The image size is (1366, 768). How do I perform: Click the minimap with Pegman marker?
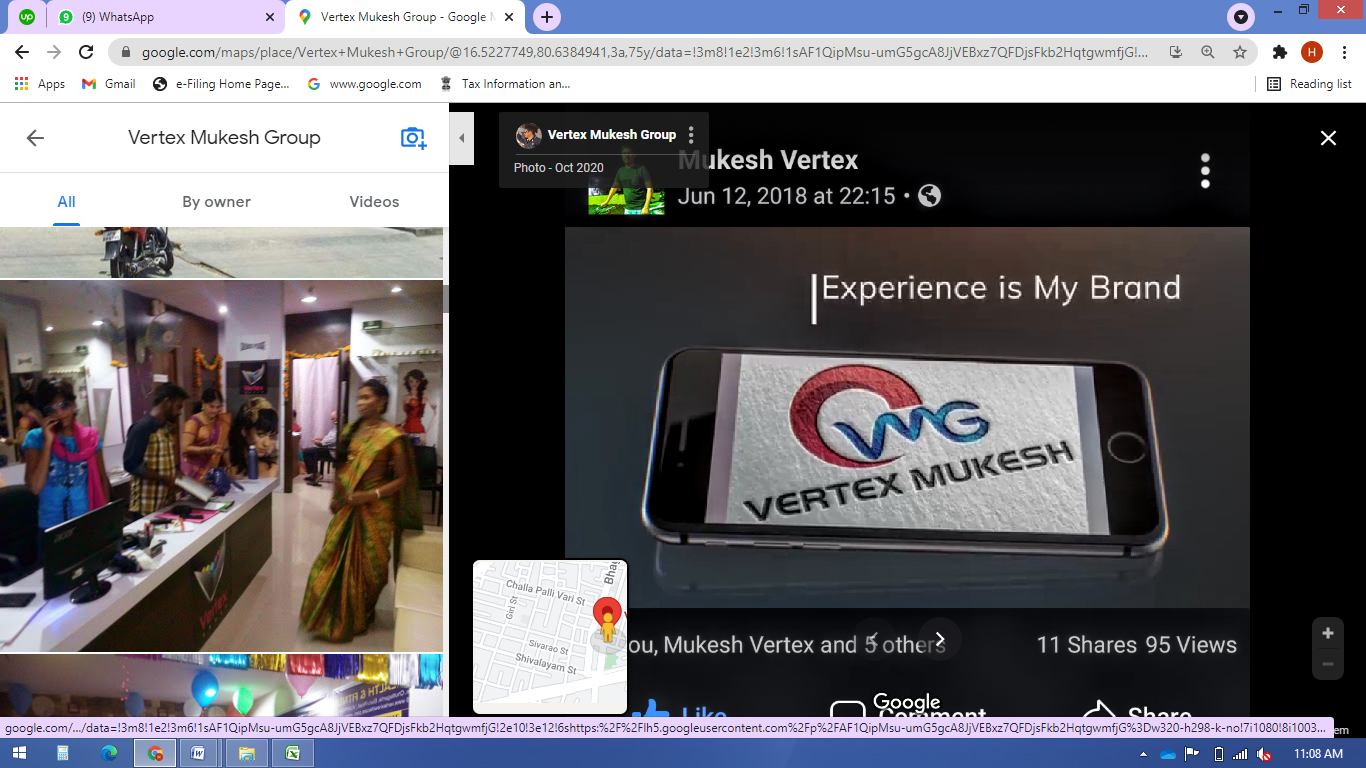[550, 637]
